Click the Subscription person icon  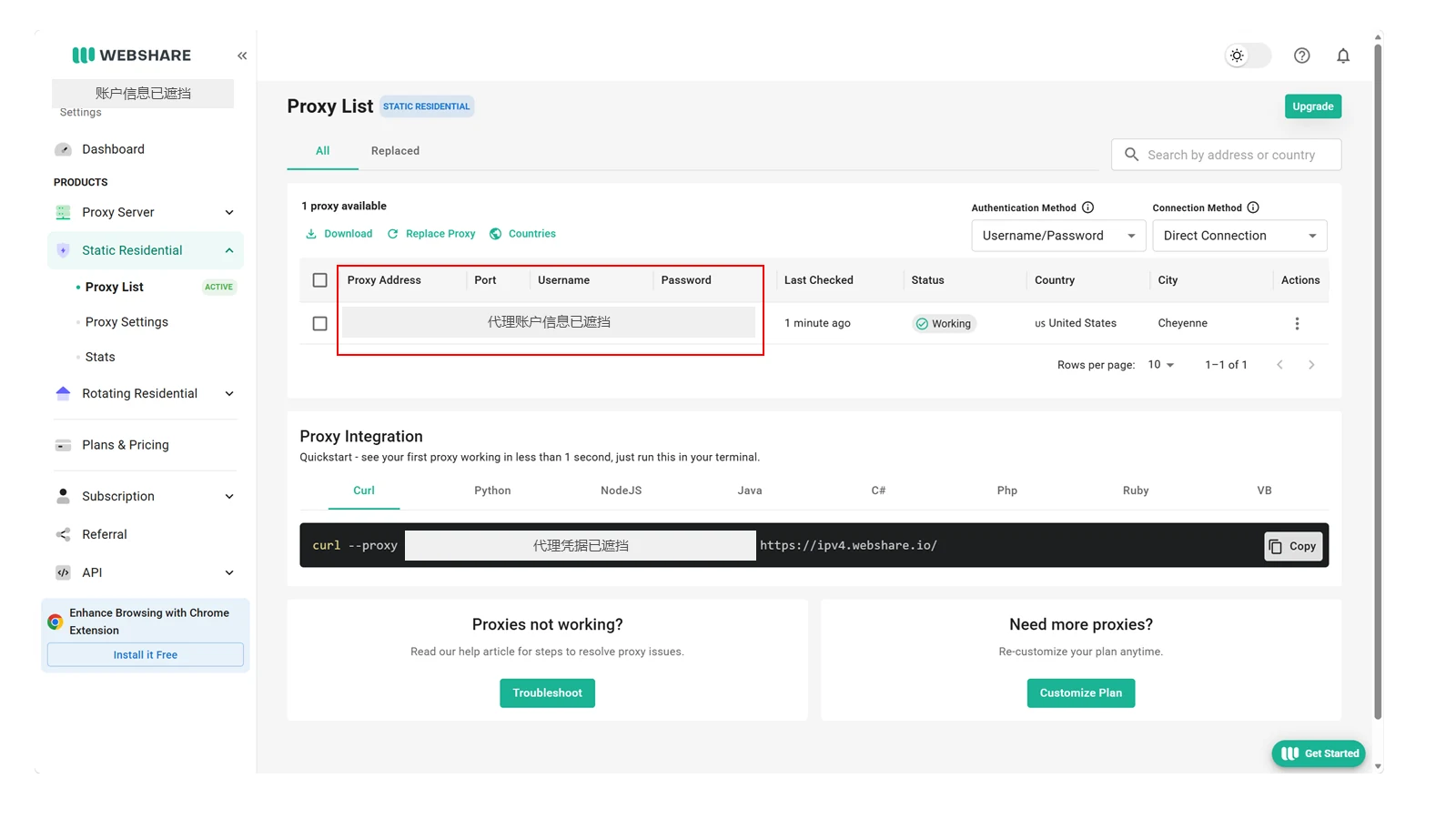point(63,496)
